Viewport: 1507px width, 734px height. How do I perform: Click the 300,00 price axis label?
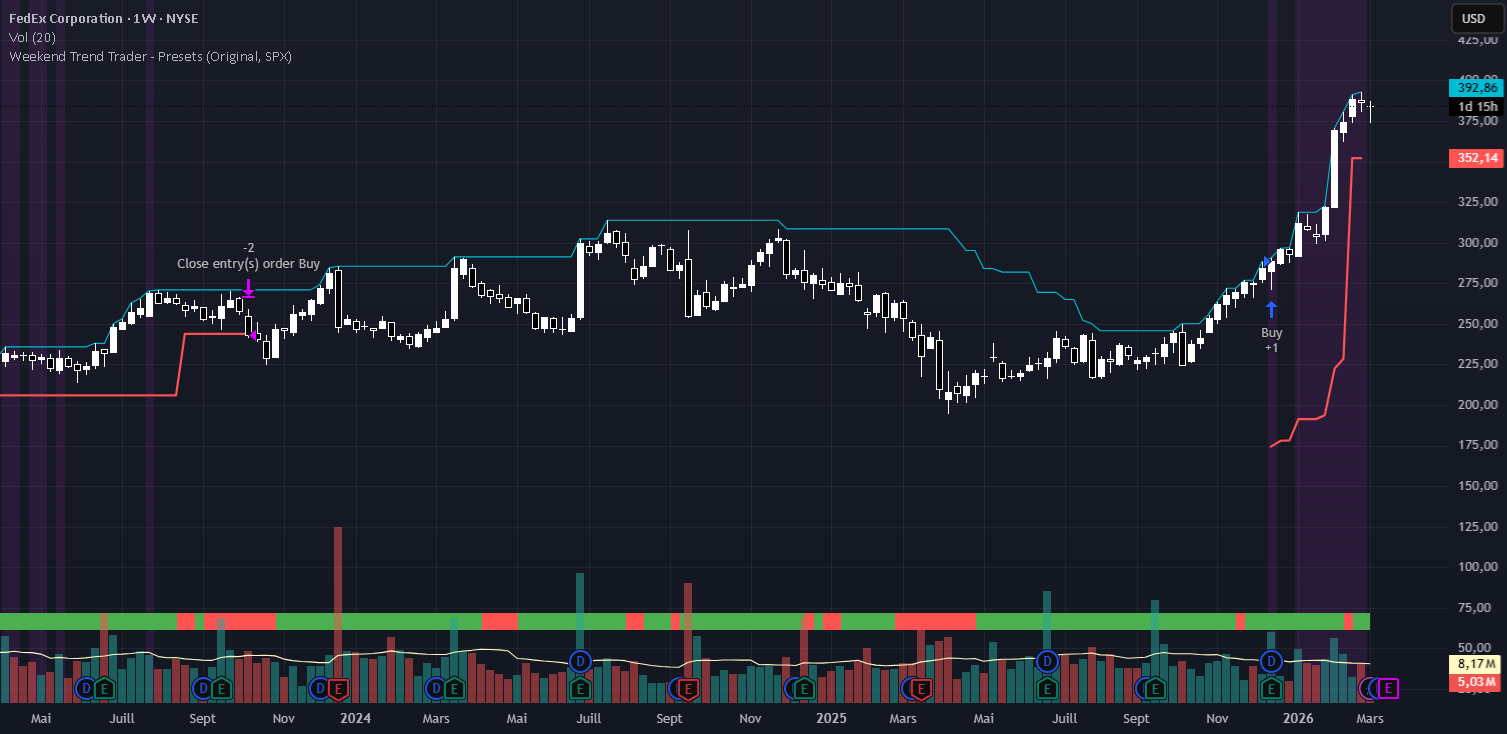click(x=1477, y=242)
